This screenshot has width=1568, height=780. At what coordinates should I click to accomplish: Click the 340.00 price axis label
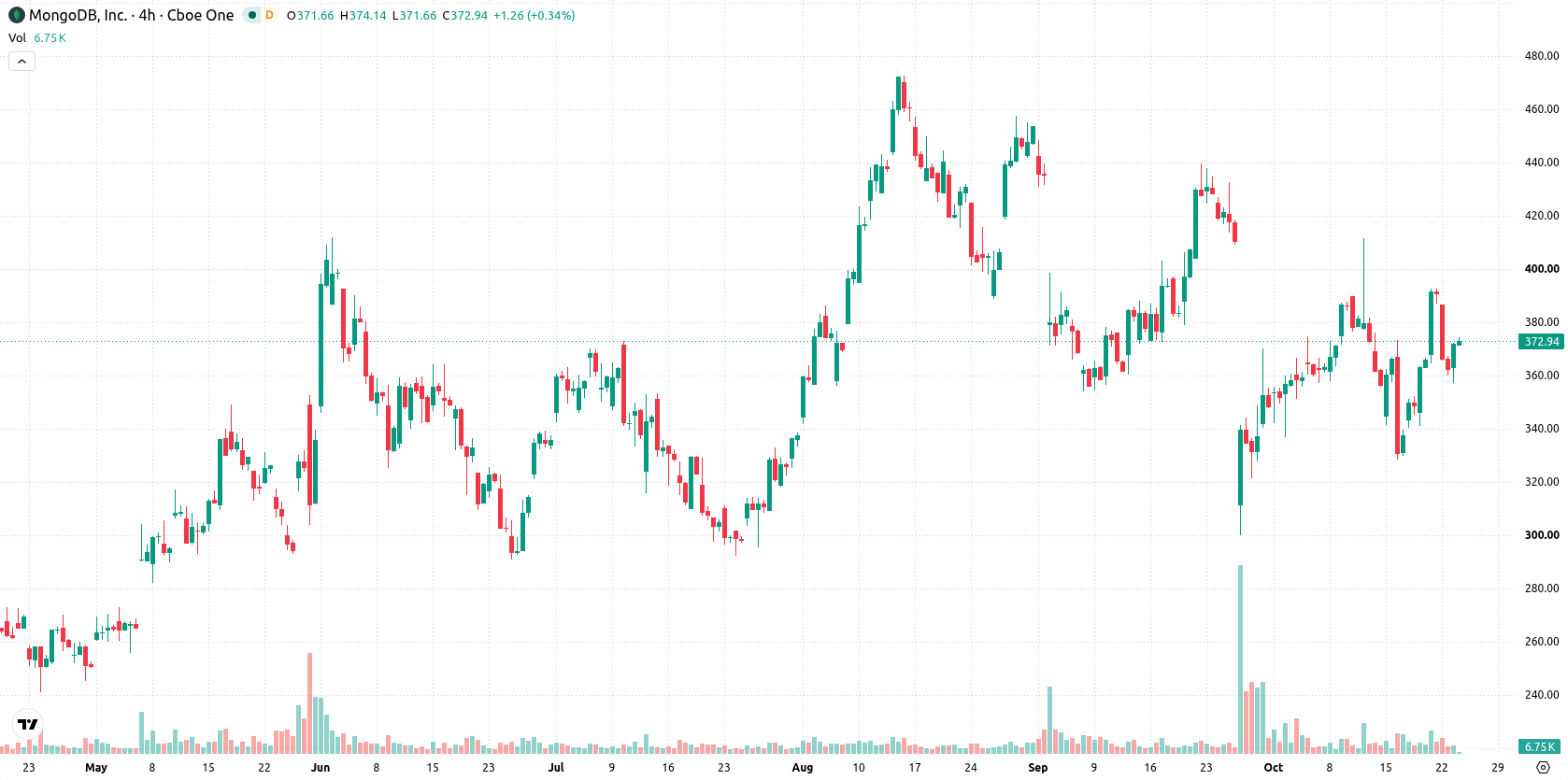pos(1542,429)
